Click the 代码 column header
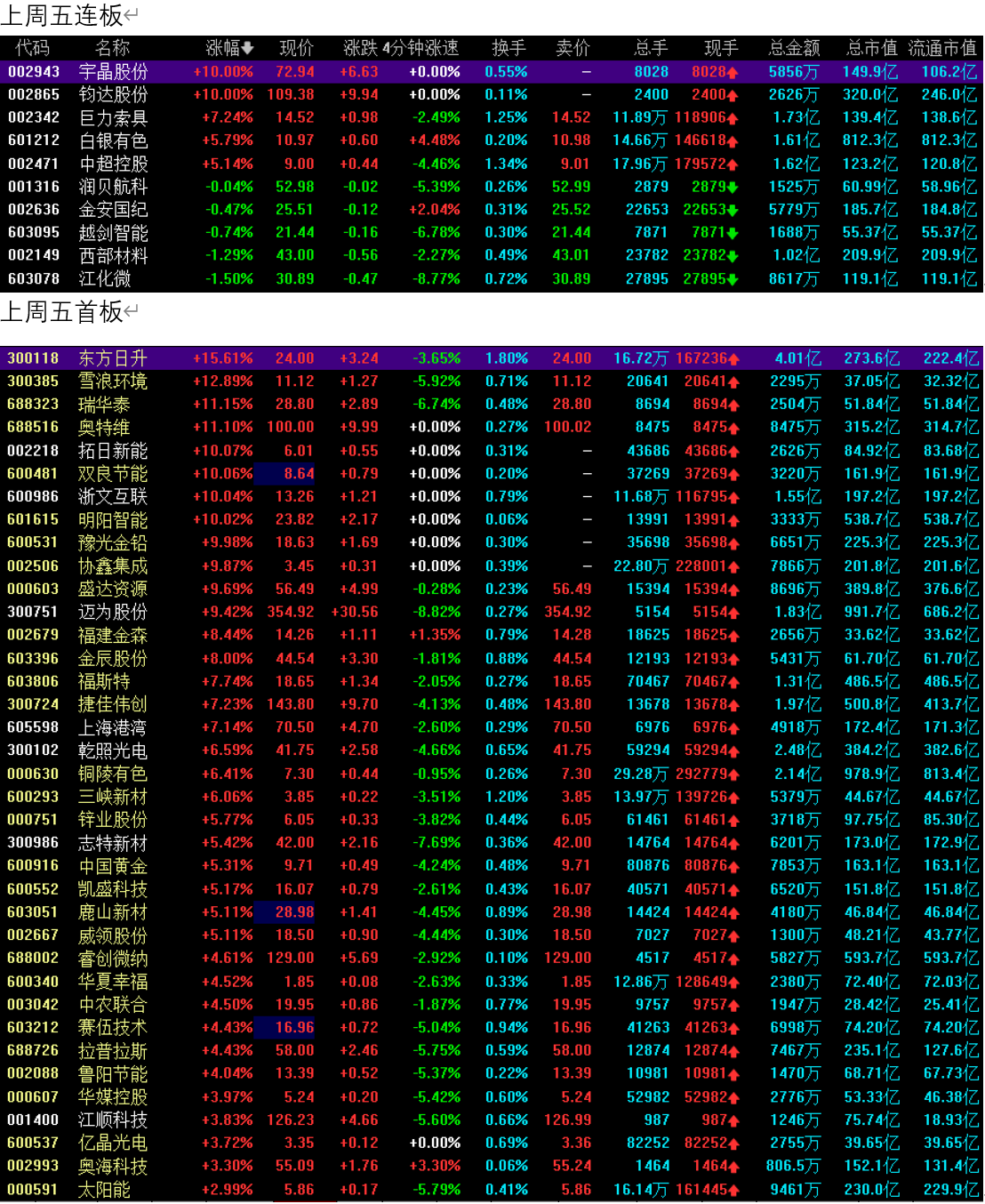Image resolution: width=985 pixels, height=1204 pixels. point(33,48)
